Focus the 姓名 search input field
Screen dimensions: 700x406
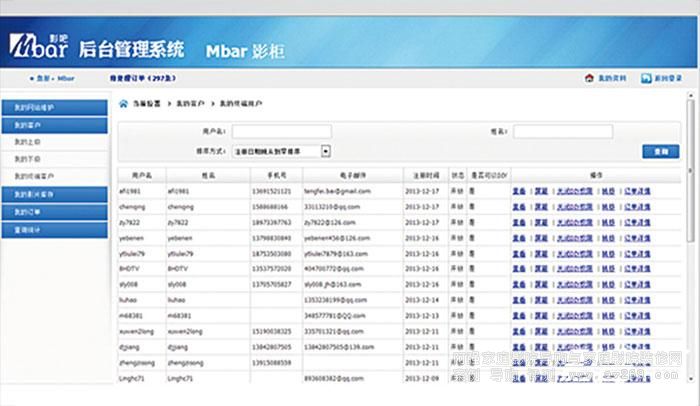[x=563, y=131]
